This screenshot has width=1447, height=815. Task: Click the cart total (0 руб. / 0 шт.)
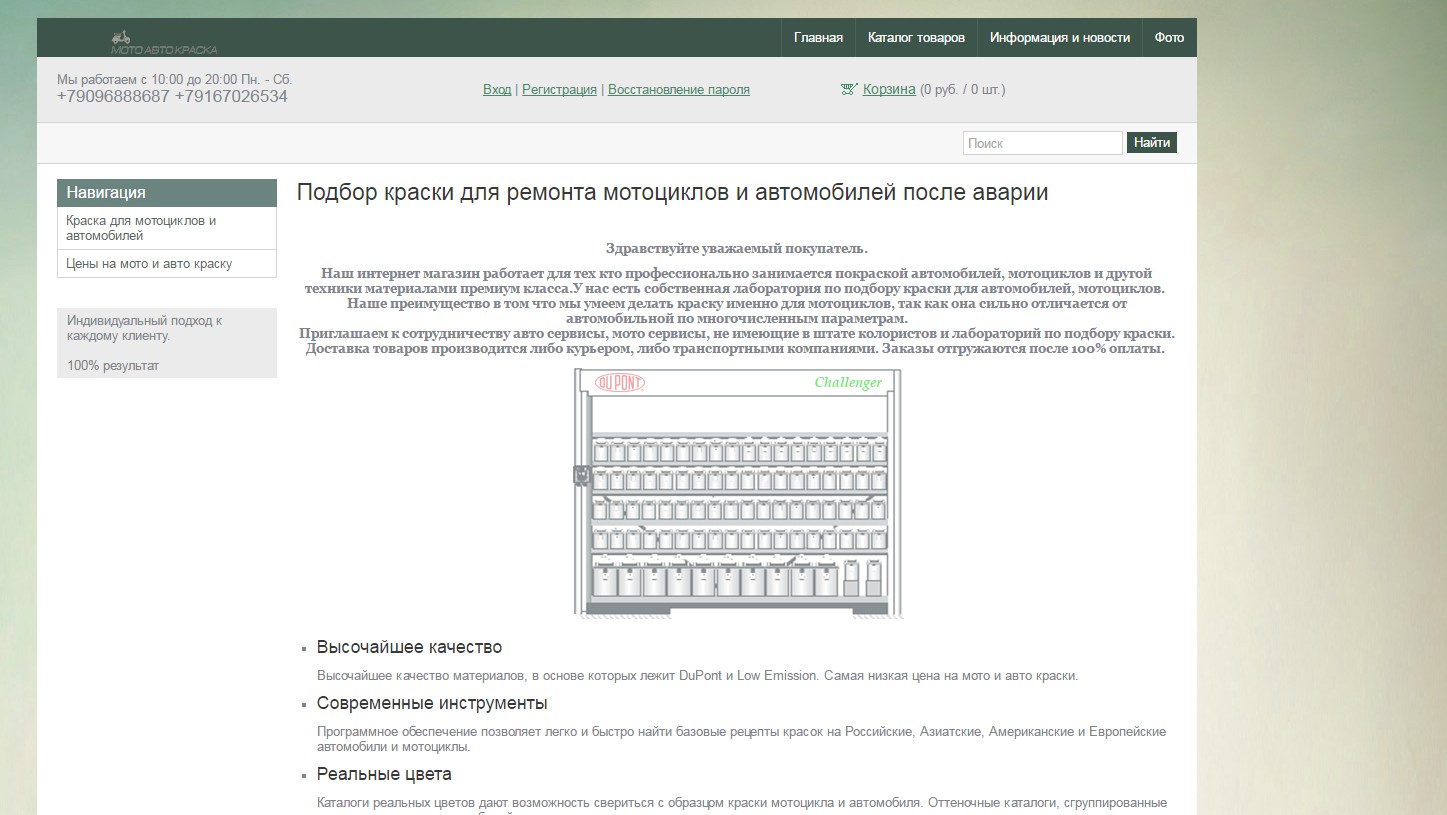[x=963, y=90]
